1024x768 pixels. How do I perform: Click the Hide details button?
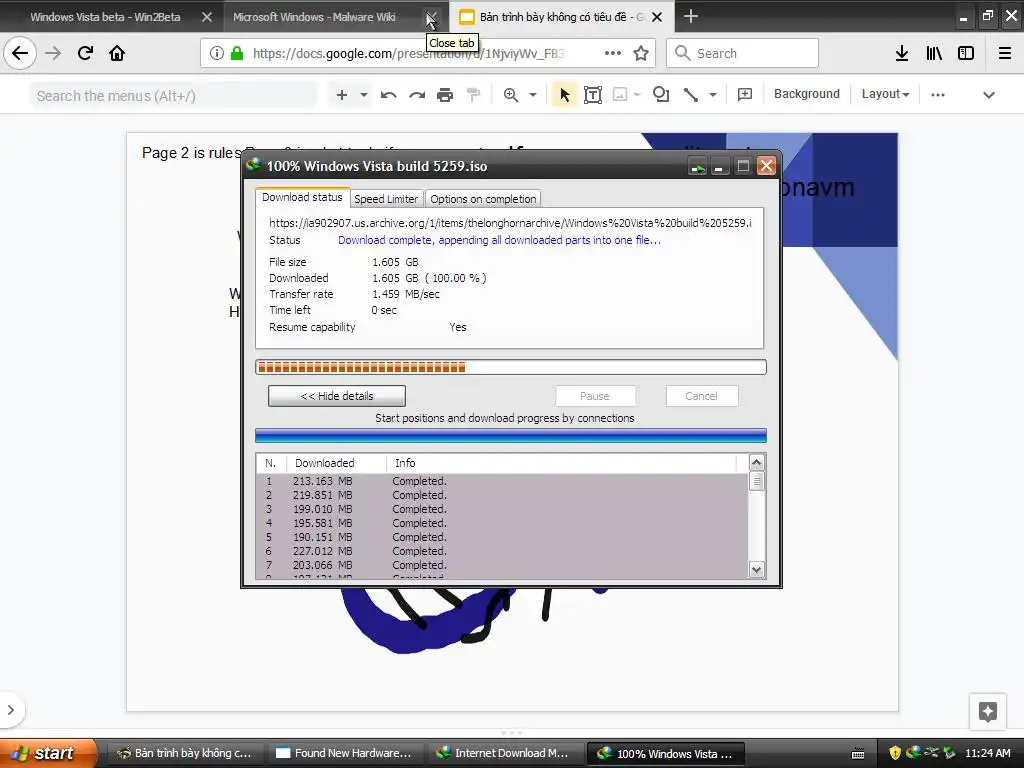tap(336, 396)
